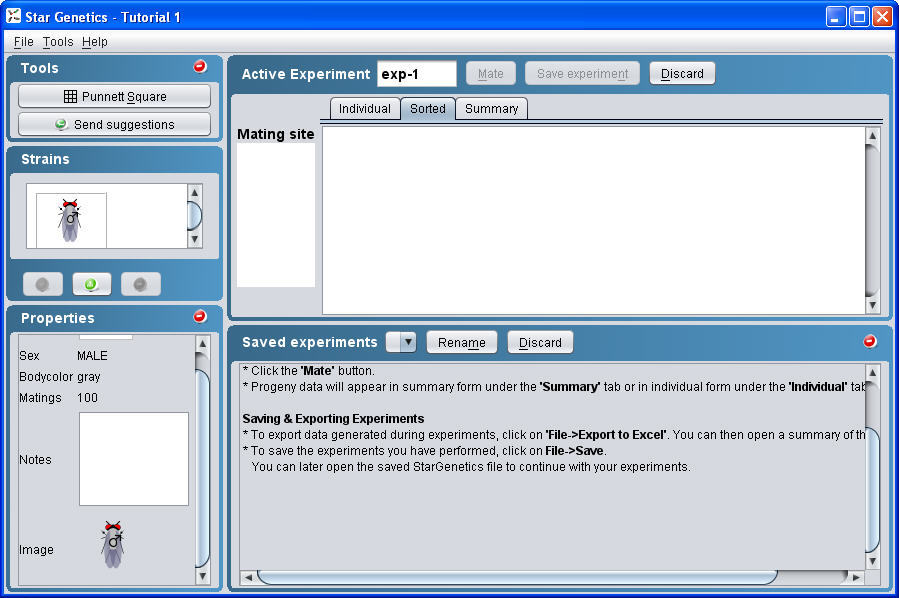Switch to the Summary tab
This screenshot has width=899, height=598.
pyautogui.click(x=491, y=108)
